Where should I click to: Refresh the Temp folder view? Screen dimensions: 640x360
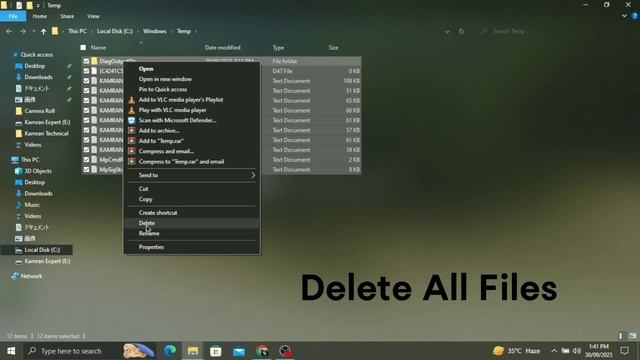click(461, 31)
